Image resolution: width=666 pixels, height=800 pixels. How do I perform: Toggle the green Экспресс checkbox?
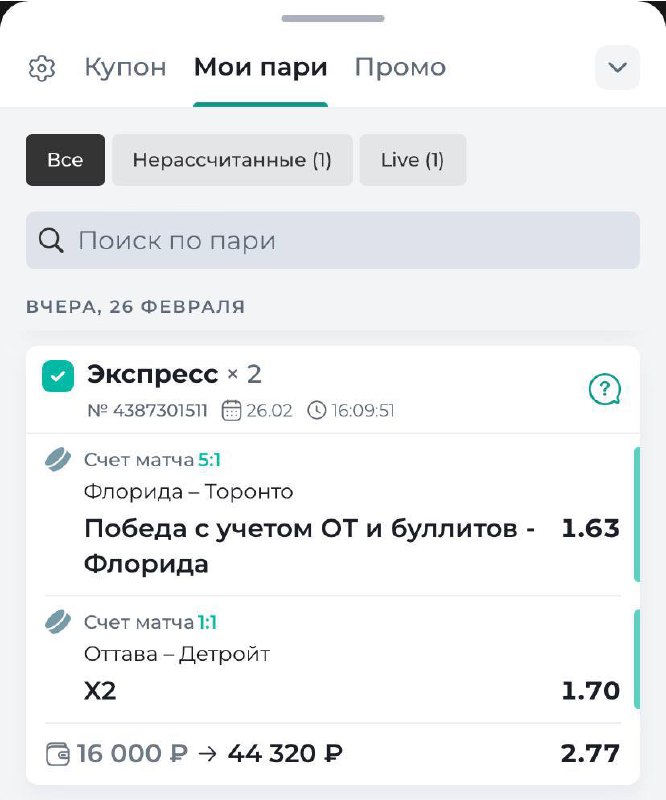point(57,377)
